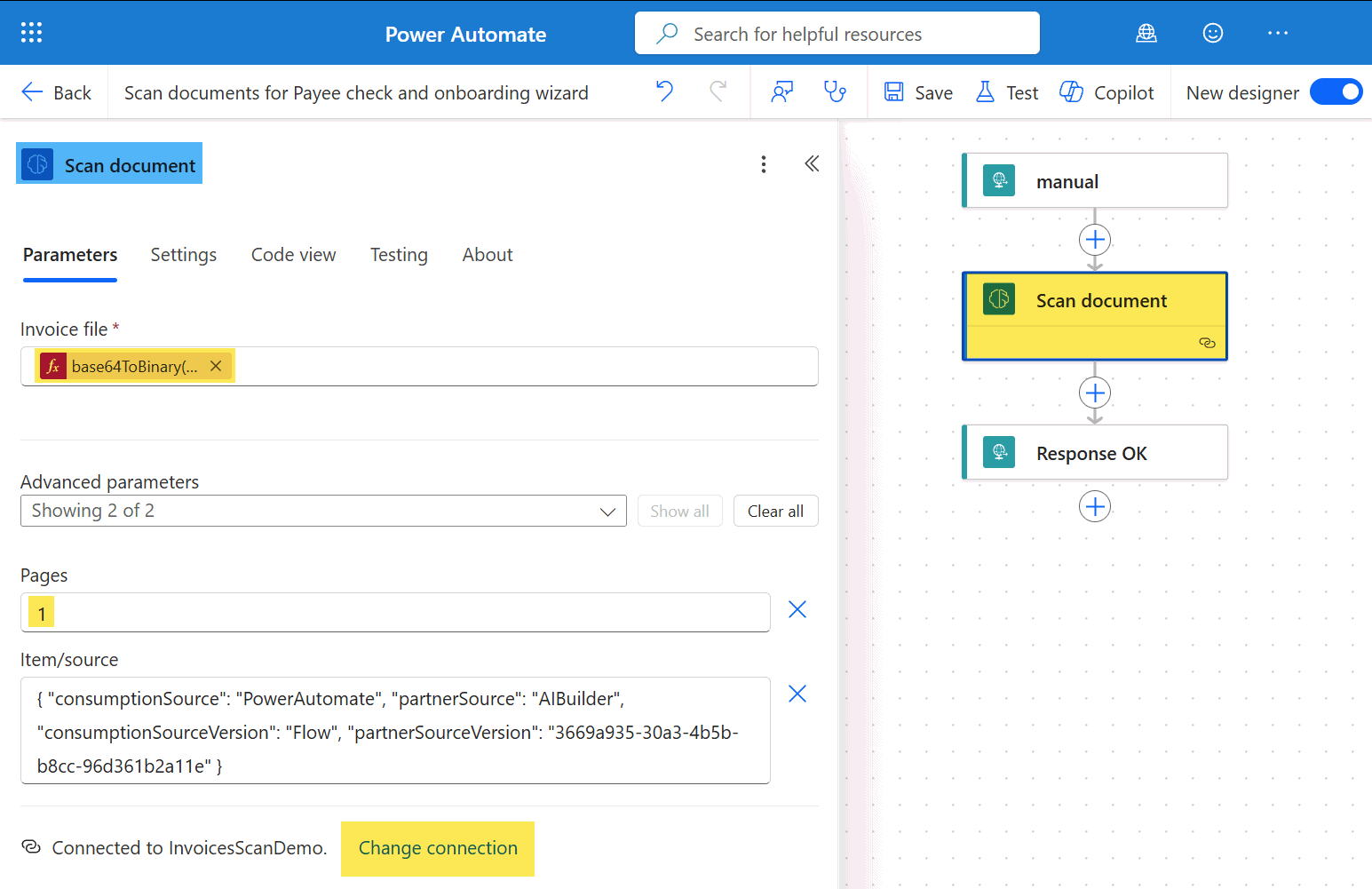The height and width of the screenshot is (889, 1372).
Task: Add a step after Scan document
Action: (x=1095, y=393)
